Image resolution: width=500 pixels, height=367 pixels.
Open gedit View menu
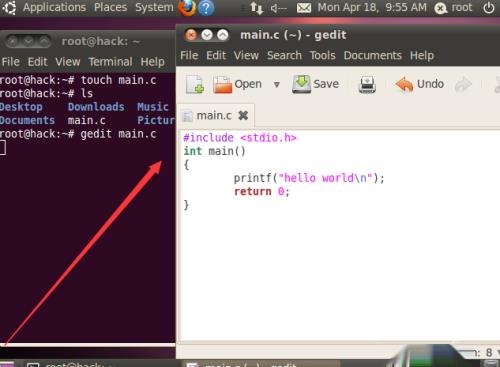[x=246, y=55]
